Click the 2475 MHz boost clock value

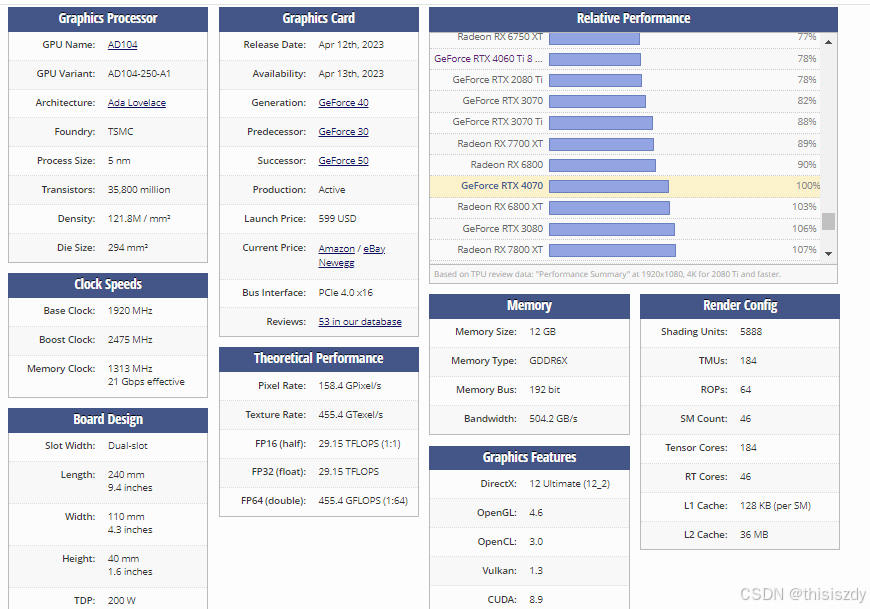(130, 339)
